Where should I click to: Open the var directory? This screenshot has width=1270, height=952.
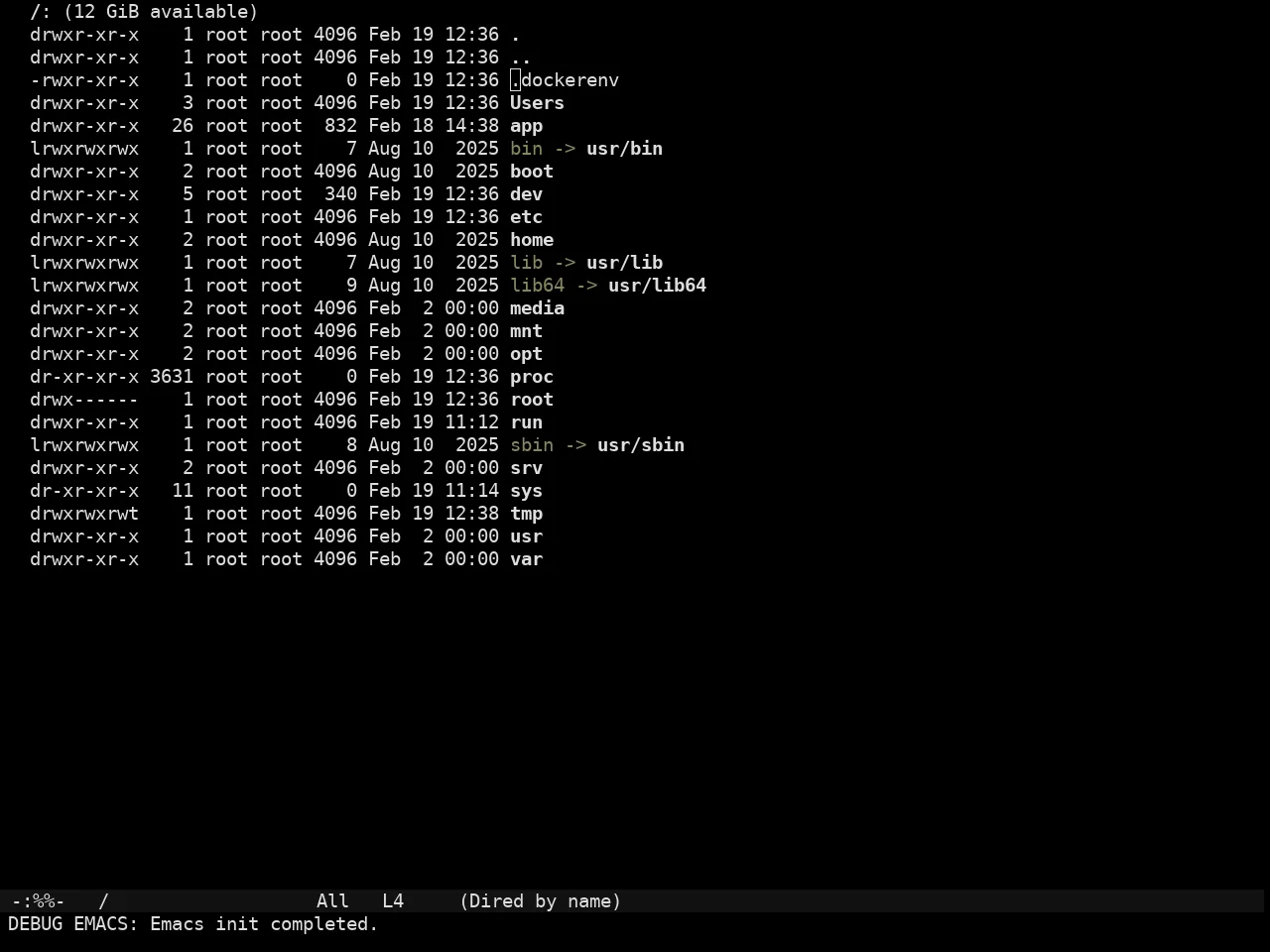click(526, 559)
